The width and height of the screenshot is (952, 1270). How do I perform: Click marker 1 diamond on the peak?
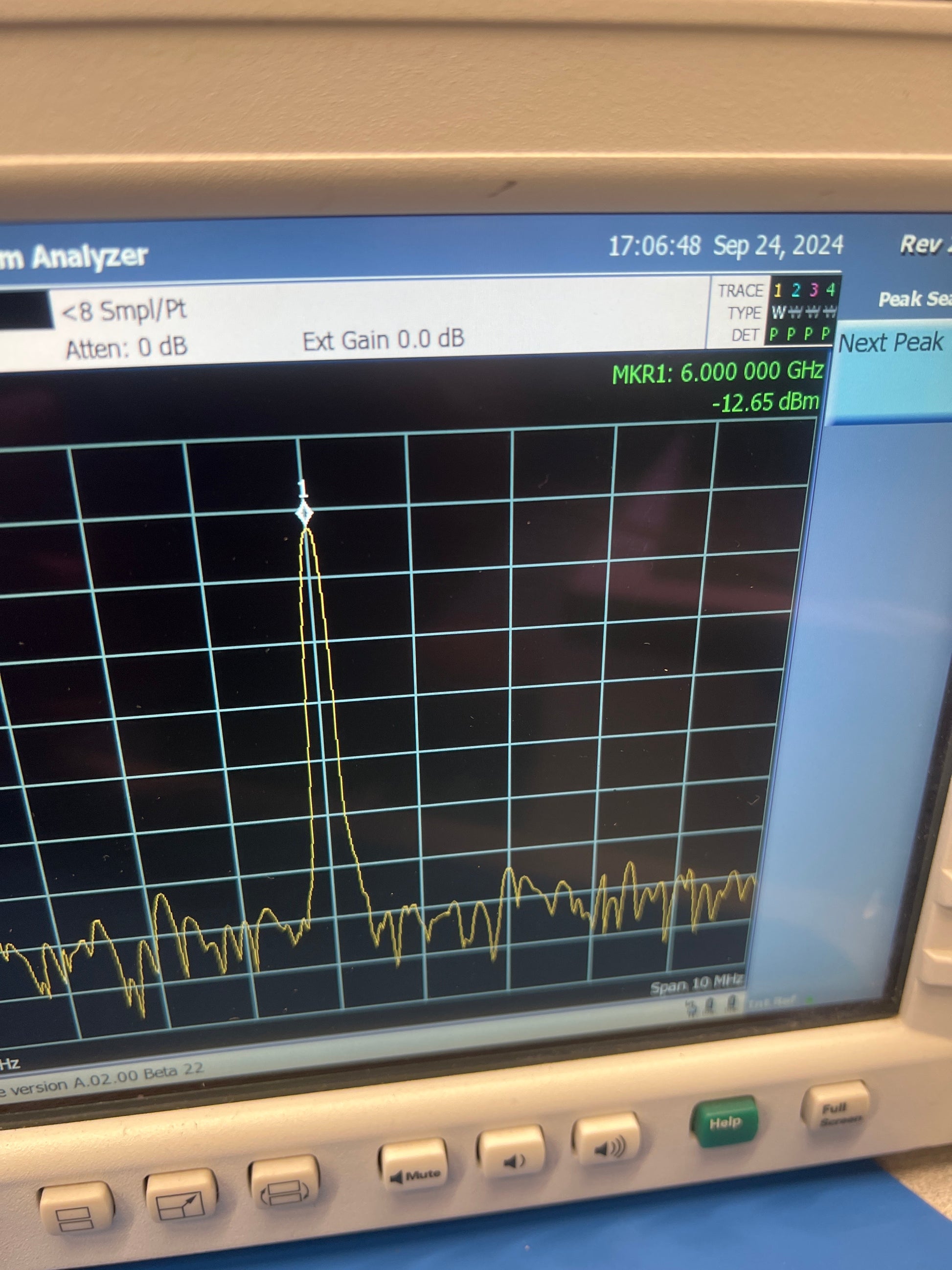tap(304, 512)
